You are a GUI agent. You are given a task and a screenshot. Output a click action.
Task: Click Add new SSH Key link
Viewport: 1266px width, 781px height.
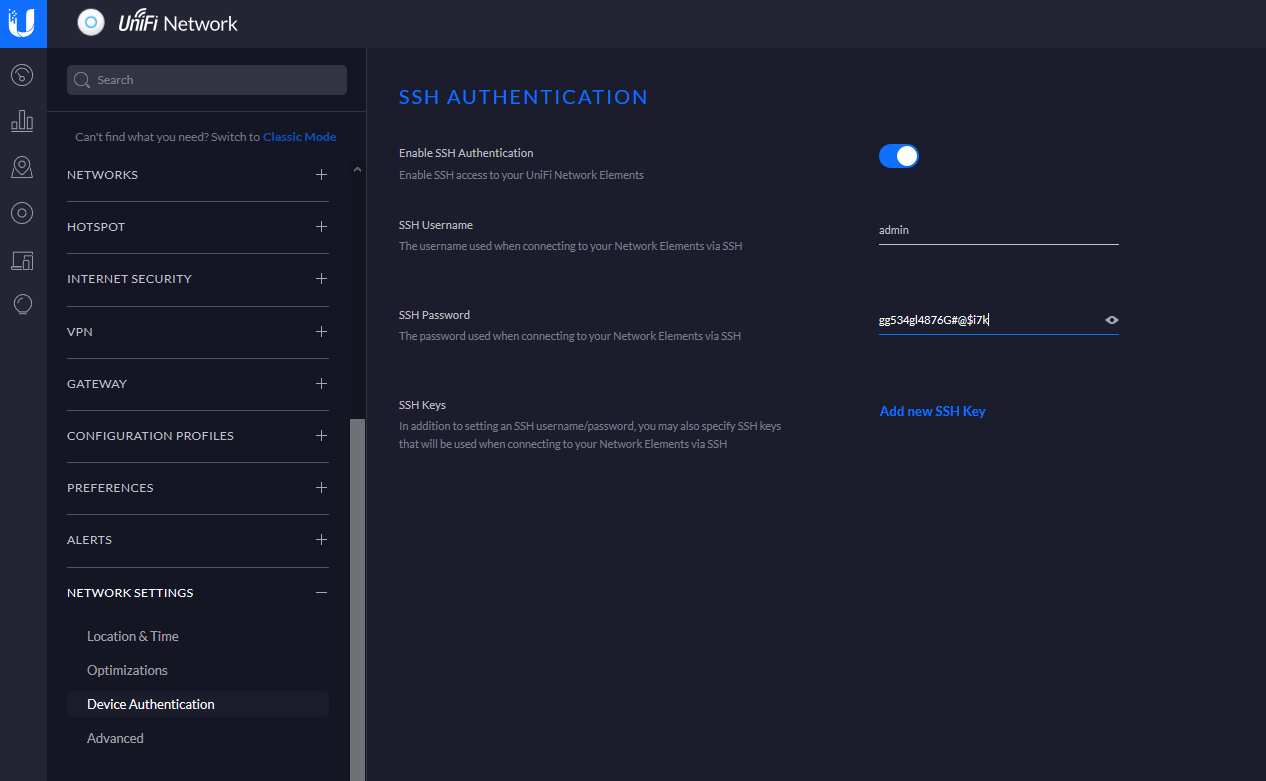tap(932, 411)
